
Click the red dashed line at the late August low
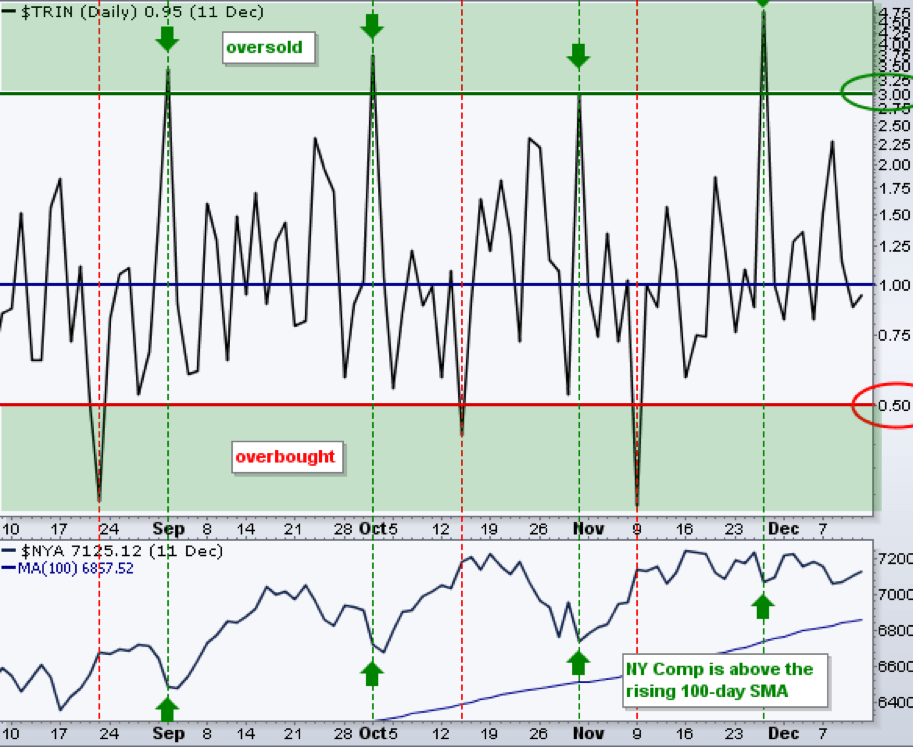pyautogui.click(x=99, y=300)
